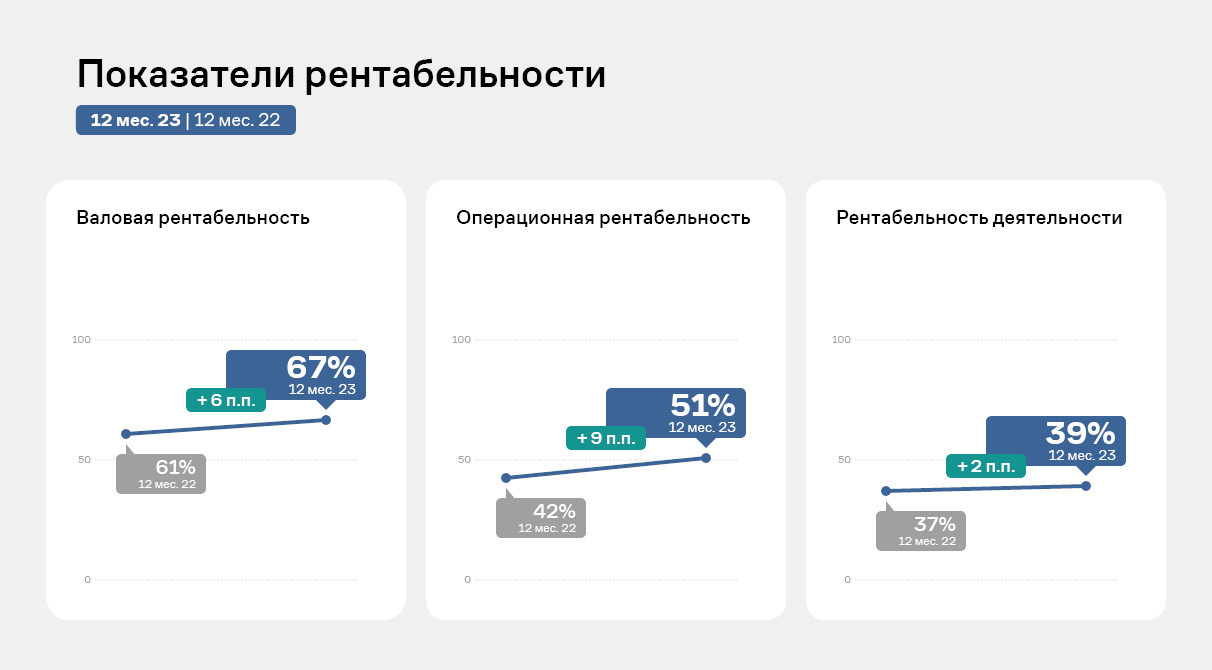Click the 39% data point marker
This screenshot has width=1212, height=670.
point(1086,486)
